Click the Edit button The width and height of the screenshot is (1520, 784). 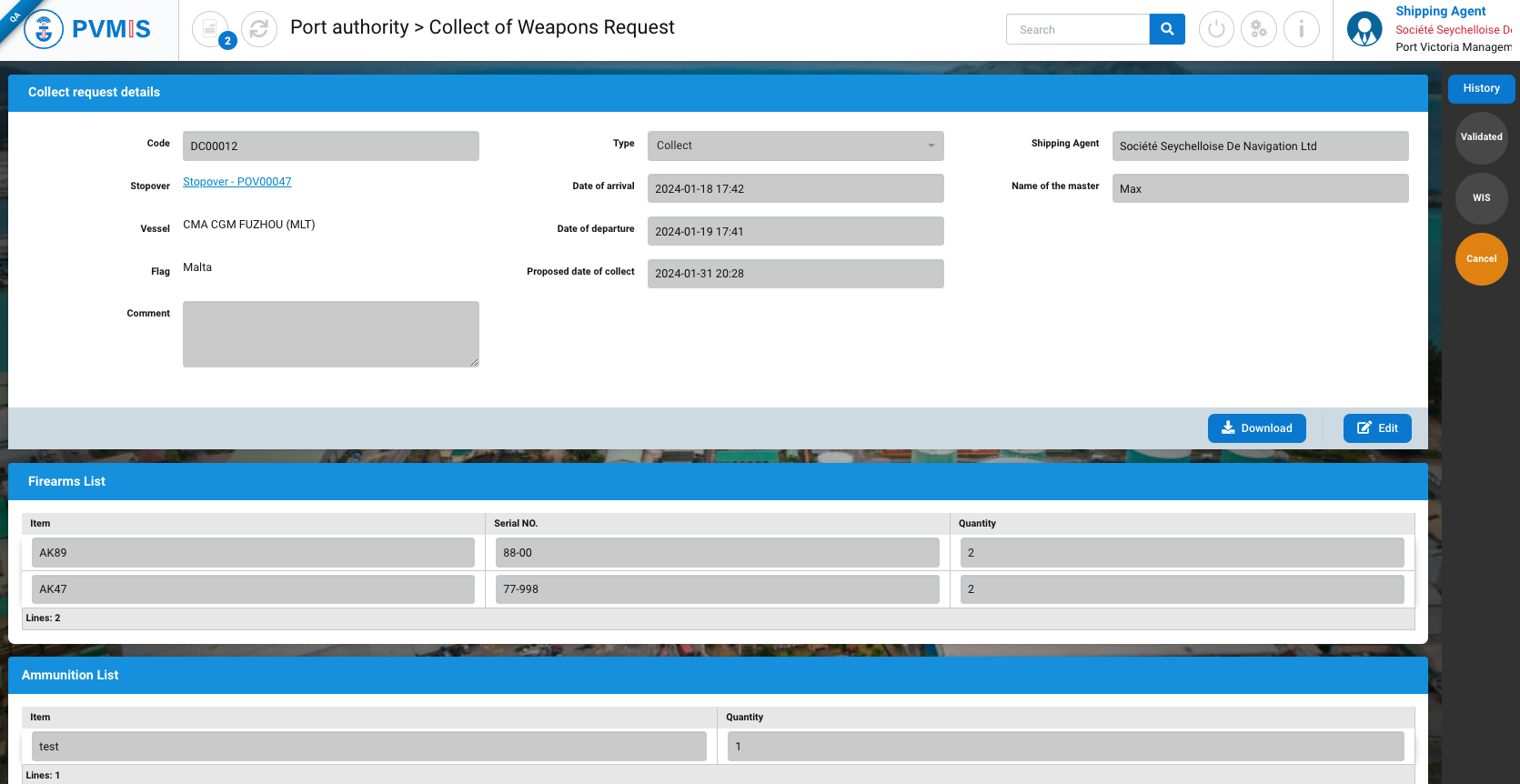(x=1377, y=428)
